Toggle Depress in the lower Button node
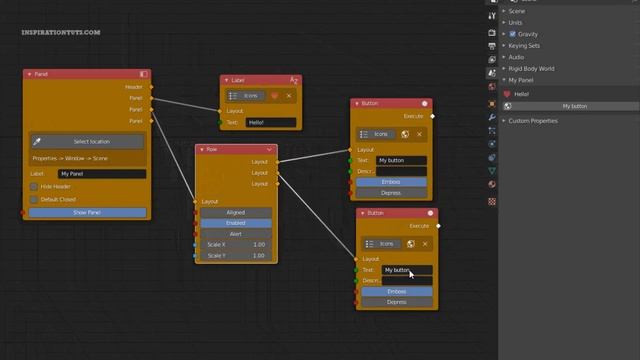640x360 pixels. (397, 302)
